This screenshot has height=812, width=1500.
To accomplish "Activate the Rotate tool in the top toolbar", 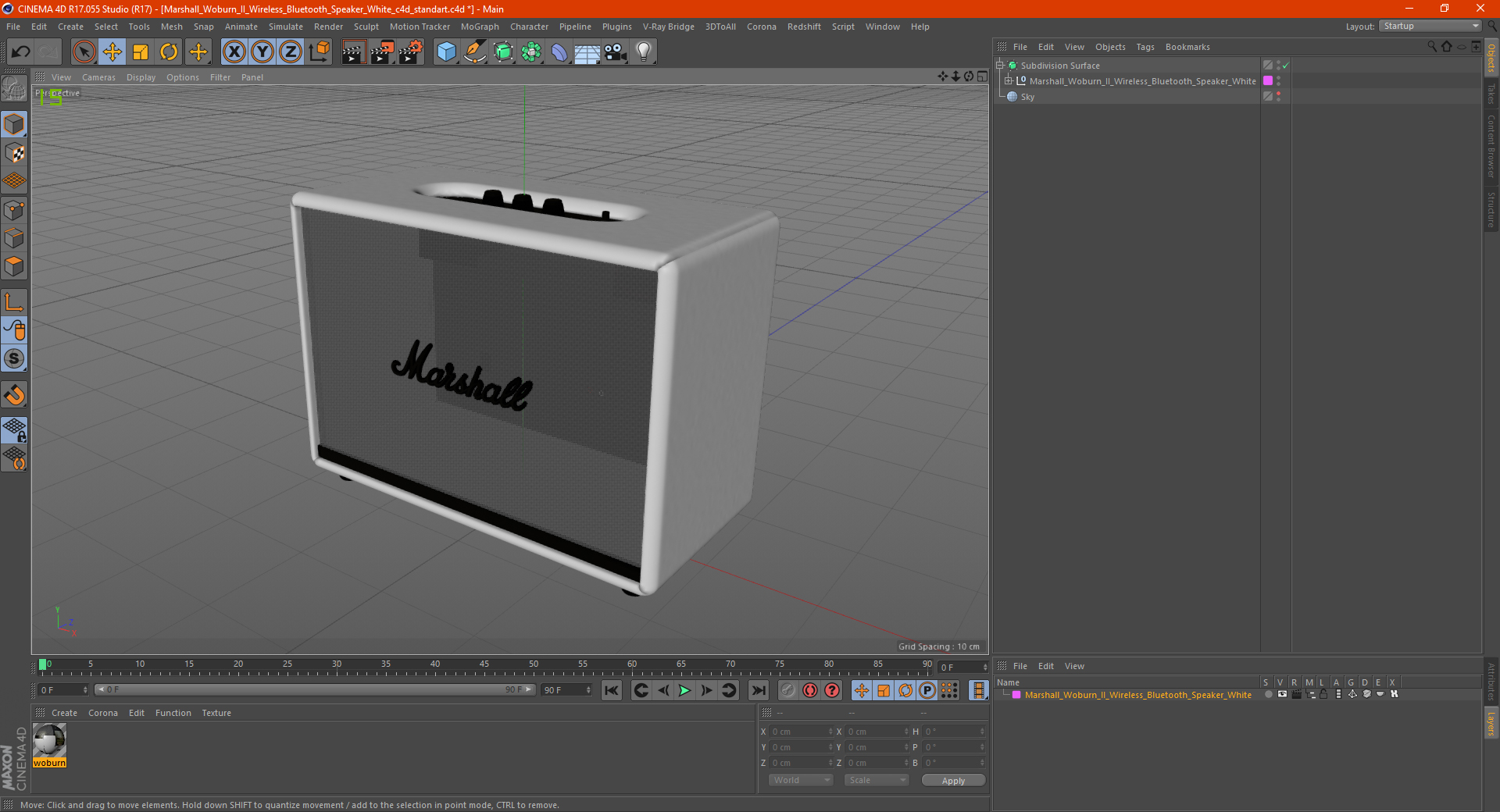I will coord(169,52).
